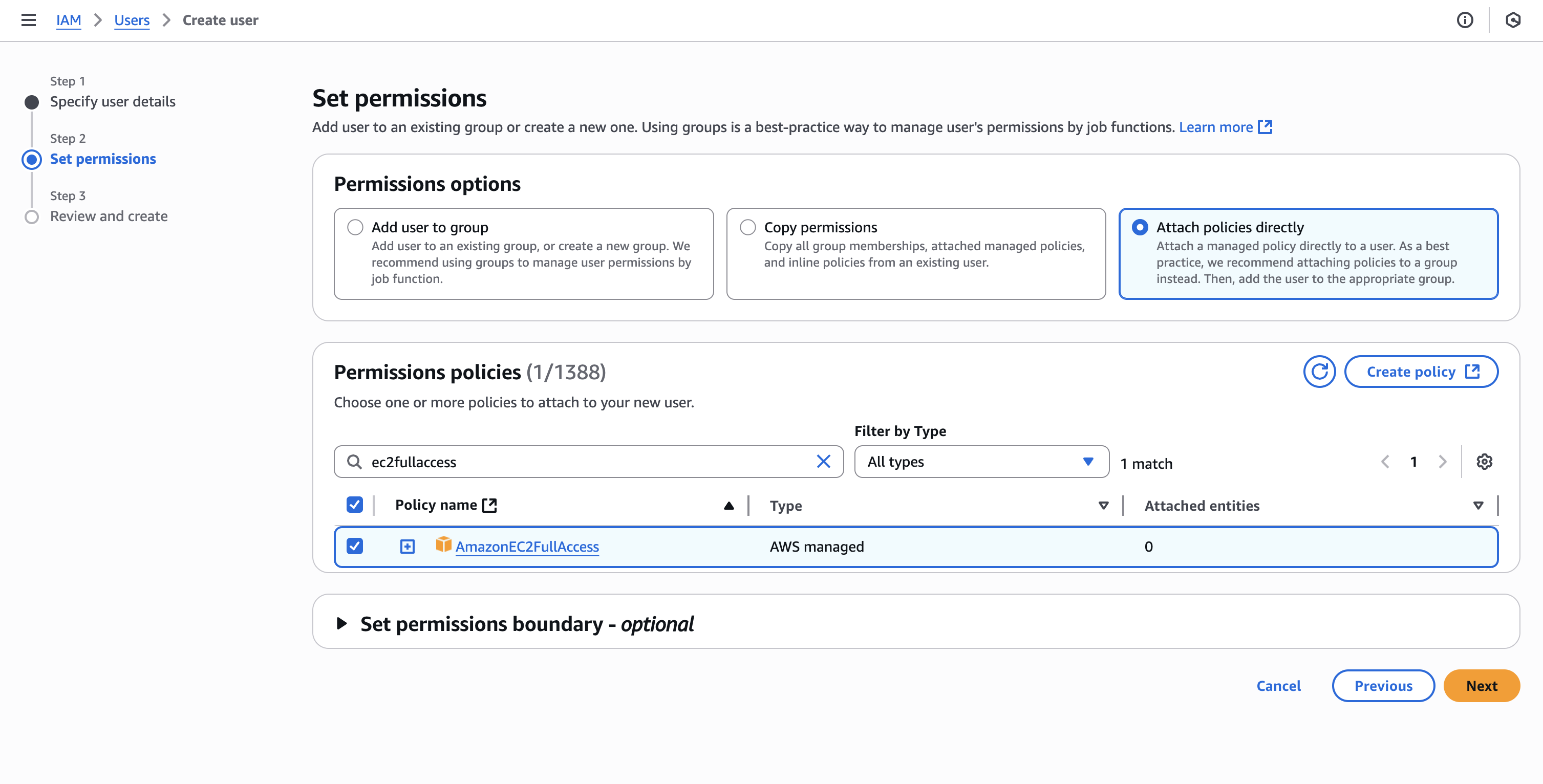Open the Create policy button
The height and width of the screenshot is (784, 1543).
point(1421,372)
